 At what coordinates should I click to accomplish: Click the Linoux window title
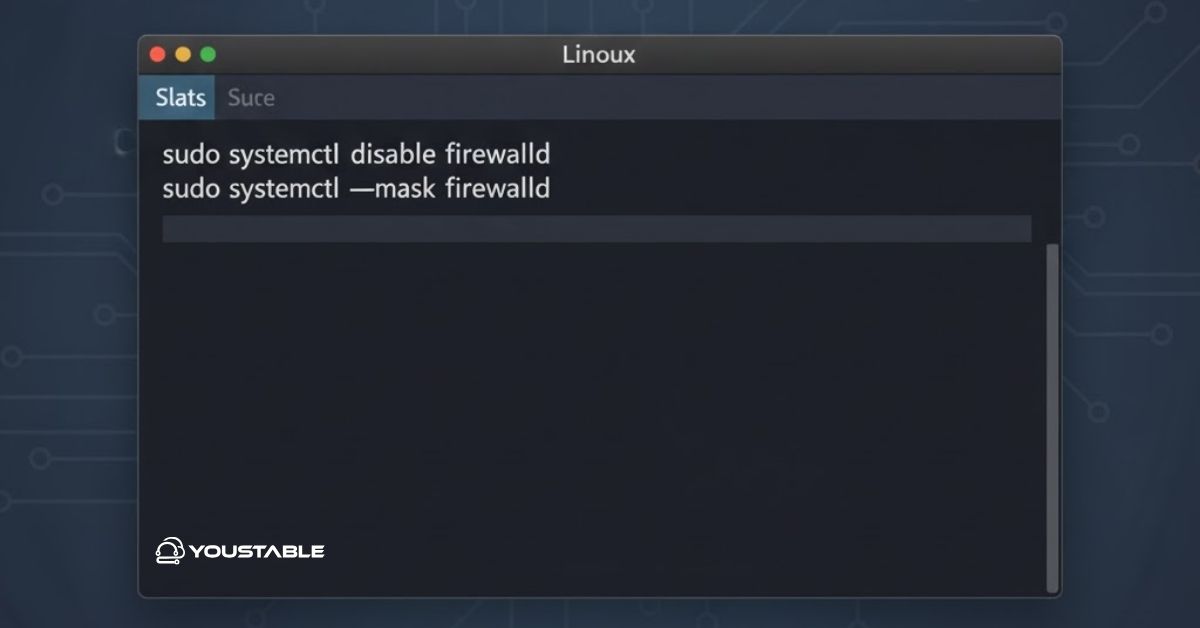[599, 55]
